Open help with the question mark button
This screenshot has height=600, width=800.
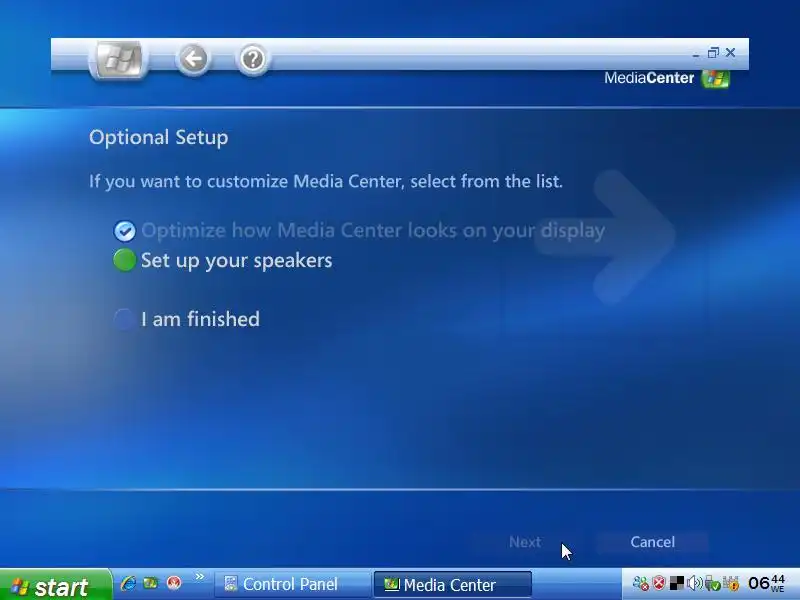point(252,59)
